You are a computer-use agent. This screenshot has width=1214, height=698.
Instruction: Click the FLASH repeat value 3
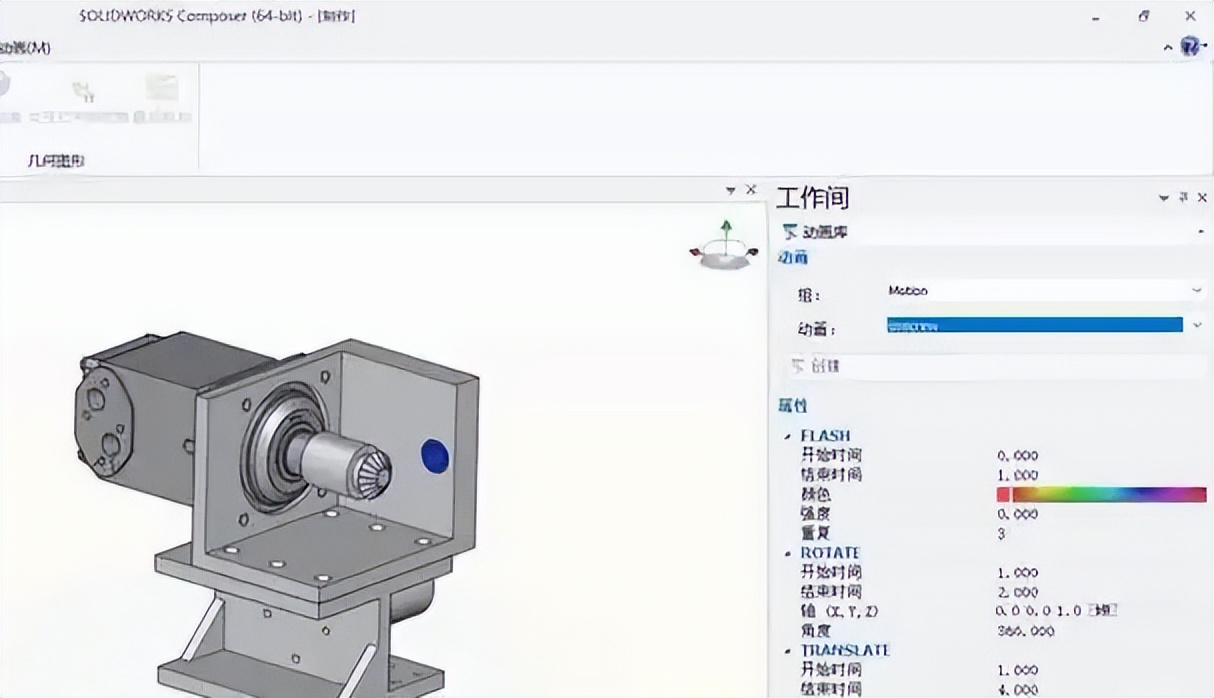pyautogui.click(x=1001, y=534)
